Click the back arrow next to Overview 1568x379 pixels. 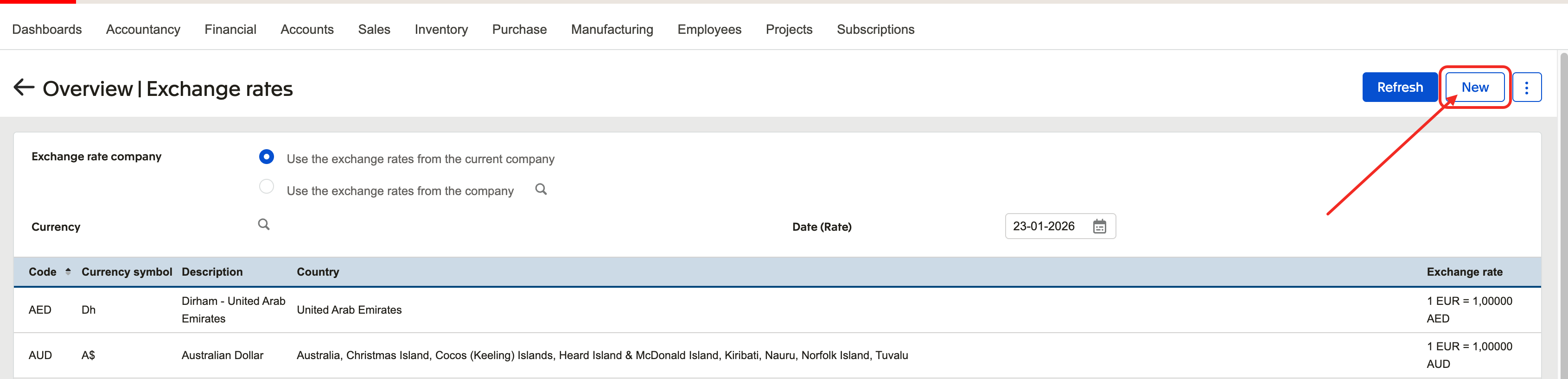tap(24, 88)
